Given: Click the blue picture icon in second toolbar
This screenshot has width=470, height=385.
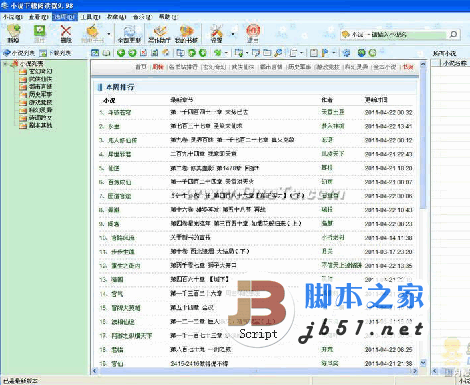Looking at the screenshot, I should pyautogui.click(x=95, y=53).
